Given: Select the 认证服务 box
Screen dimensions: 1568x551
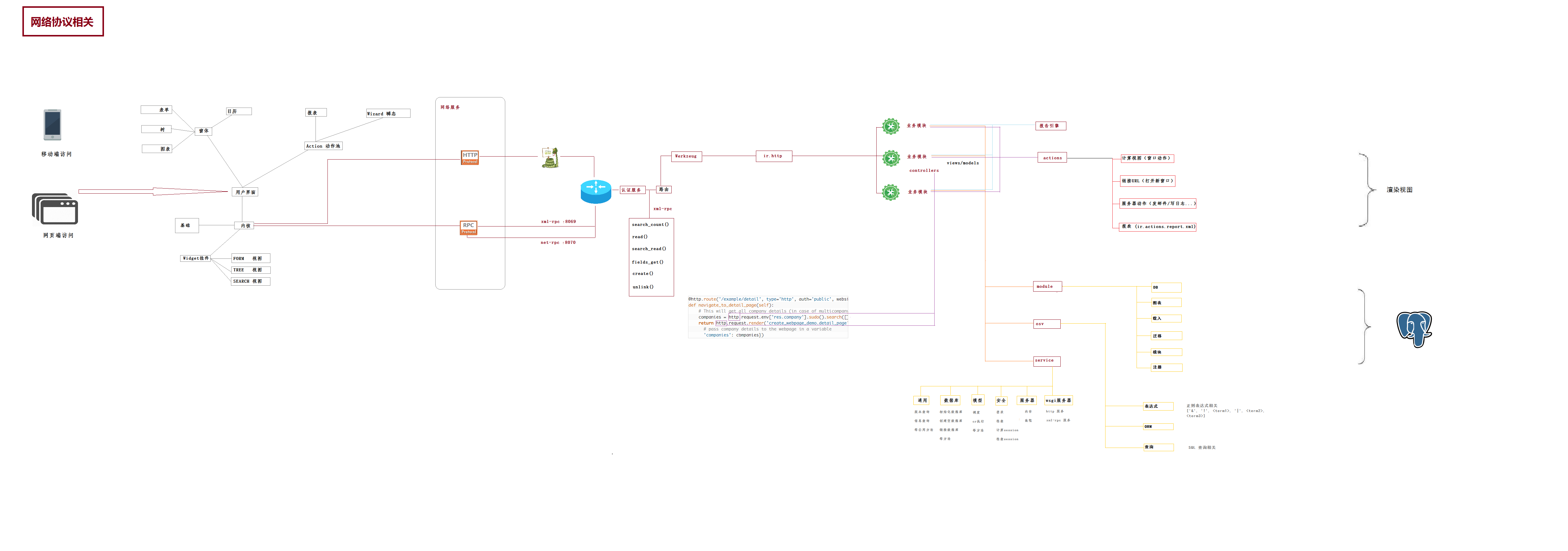Looking at the screenshot, I should tap(633, 190).
